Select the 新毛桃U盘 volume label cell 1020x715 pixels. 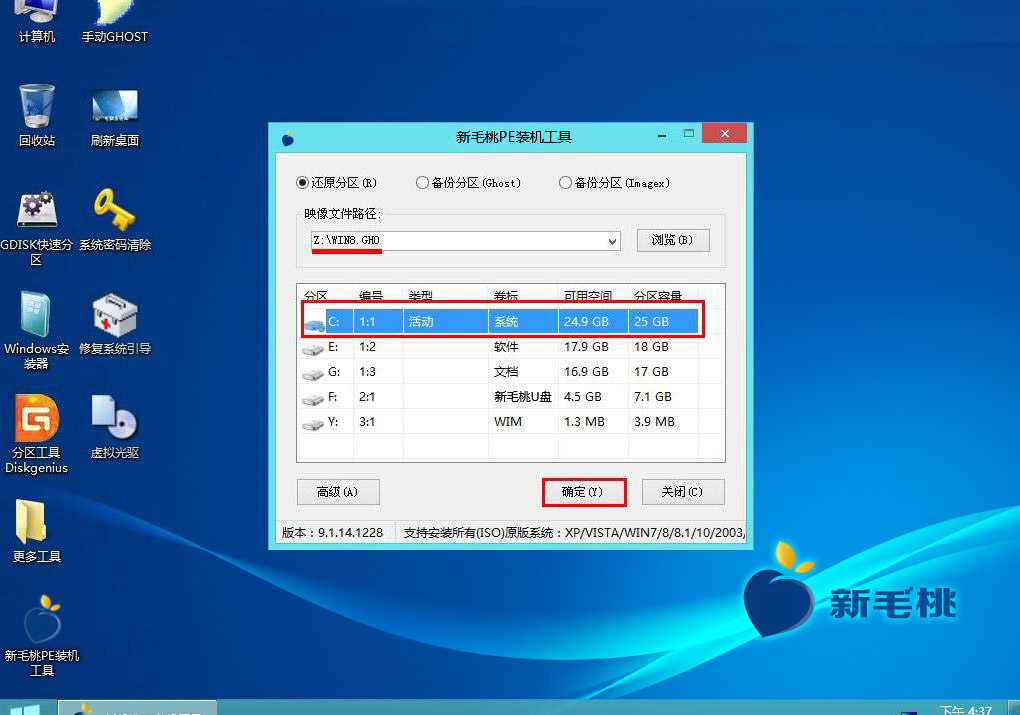[x=522, y=397]
